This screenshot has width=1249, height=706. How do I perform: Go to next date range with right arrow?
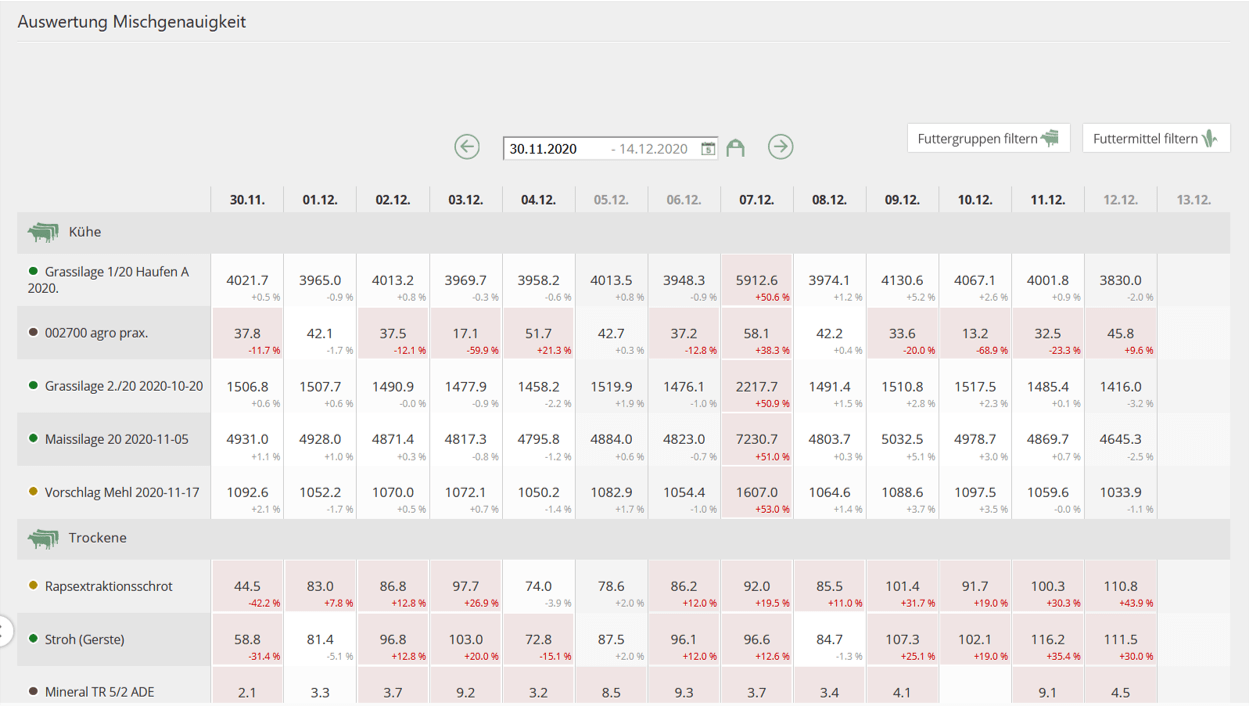[x=780, y=147]
